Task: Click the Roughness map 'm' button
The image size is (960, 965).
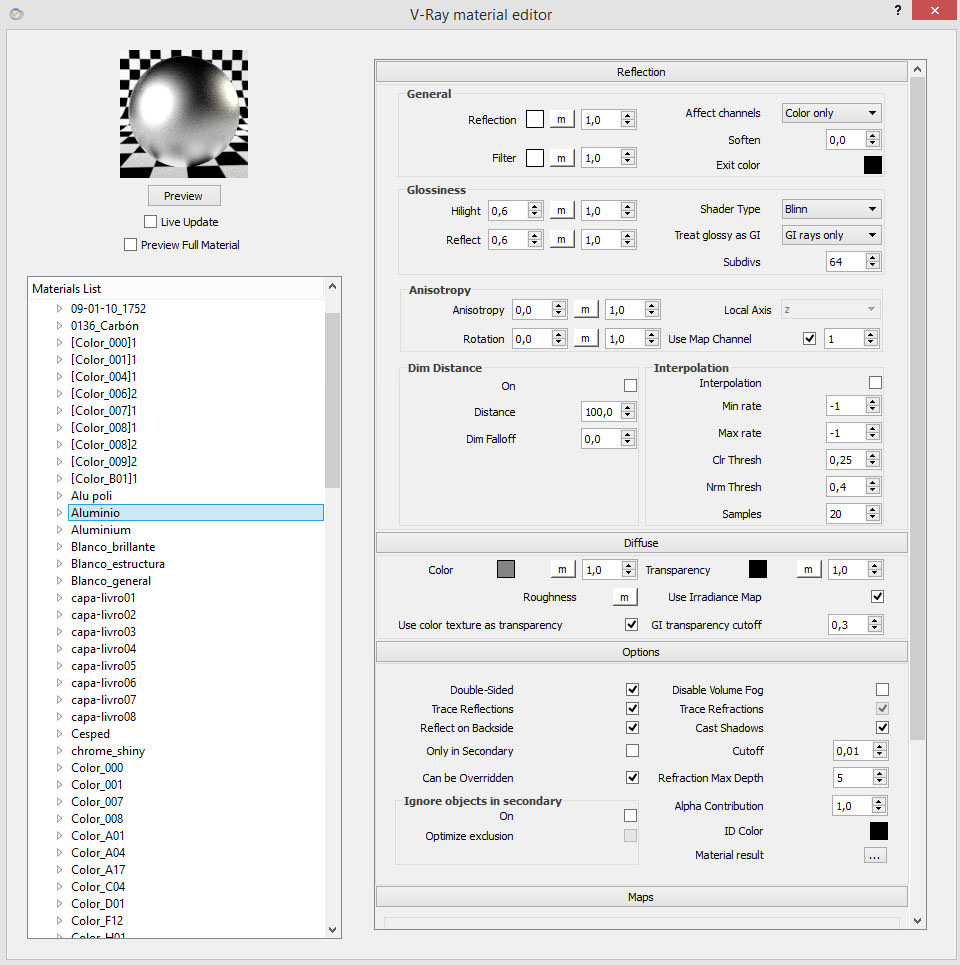Action: coord(624,597)
